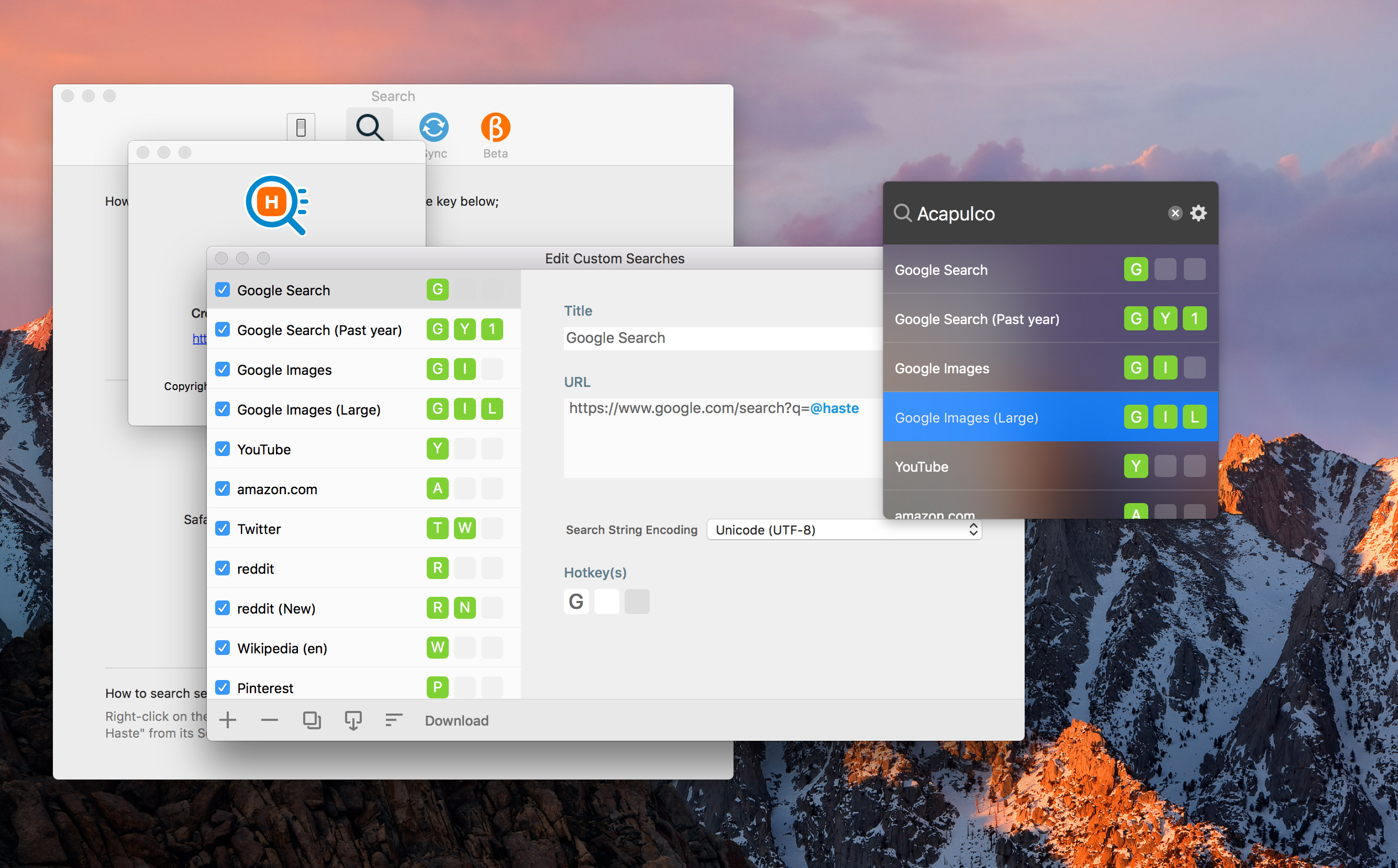Toggle the Wikipedia (en) checkbox
The width and height of the screenshot is (1398, 868).
point(223,648)
